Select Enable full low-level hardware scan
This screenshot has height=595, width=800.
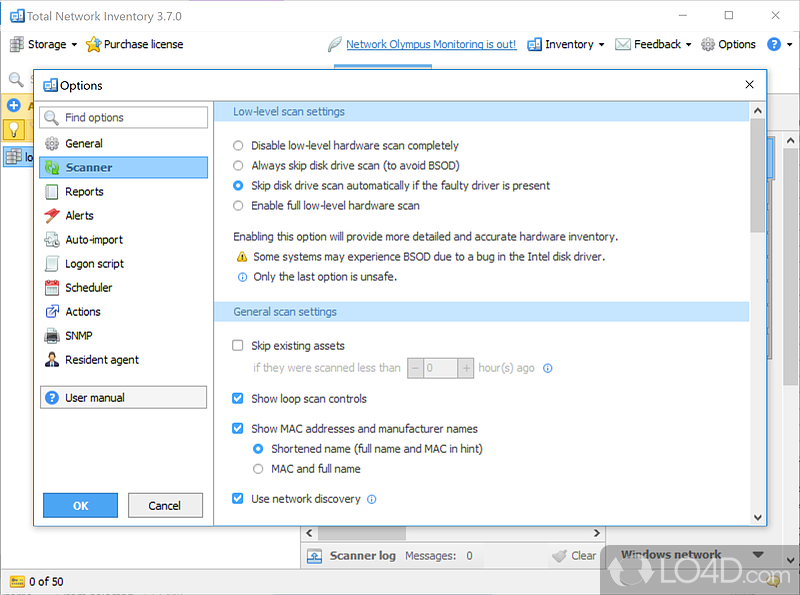pos(238,206)
